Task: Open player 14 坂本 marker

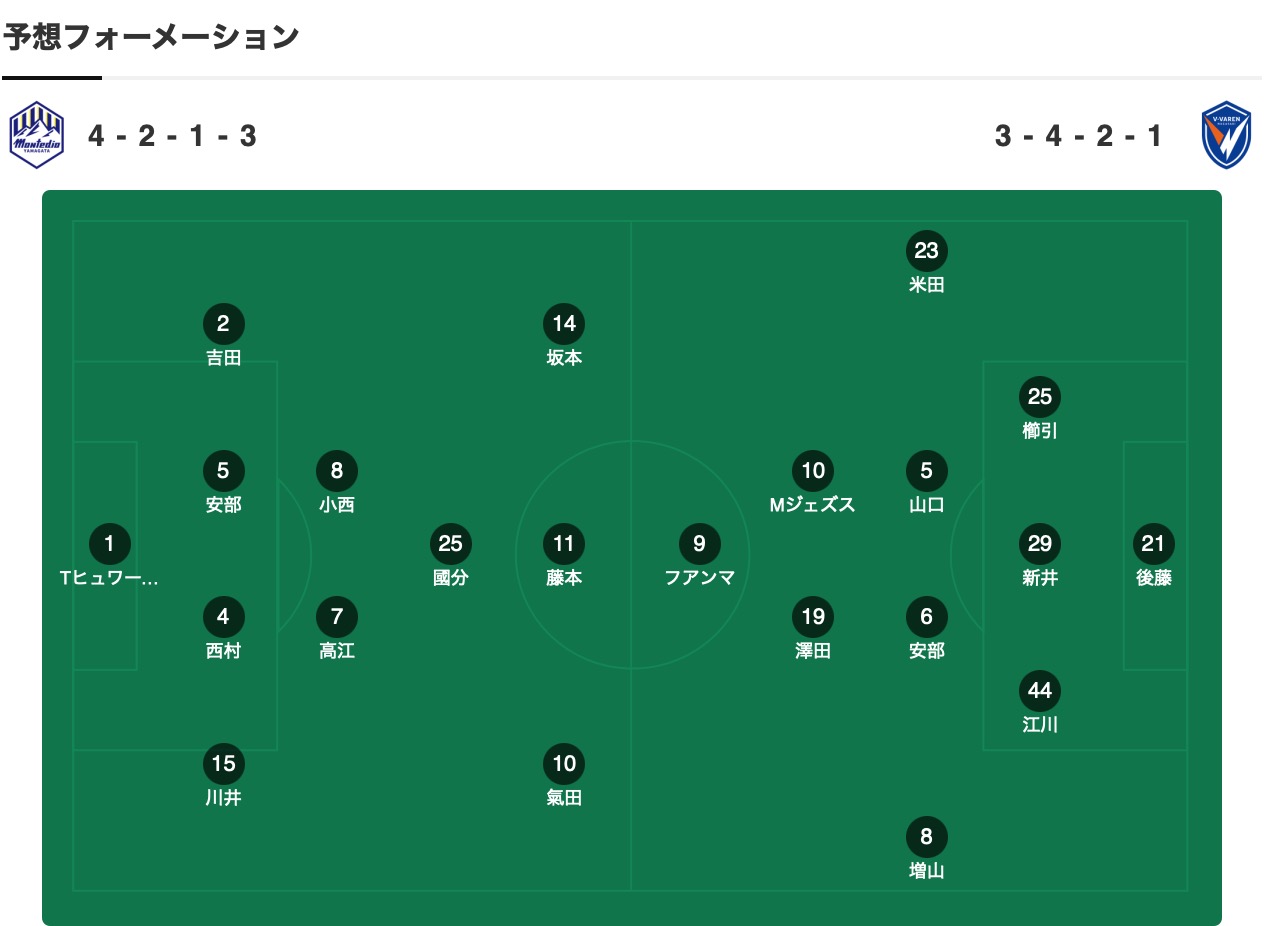Action: 564,324
